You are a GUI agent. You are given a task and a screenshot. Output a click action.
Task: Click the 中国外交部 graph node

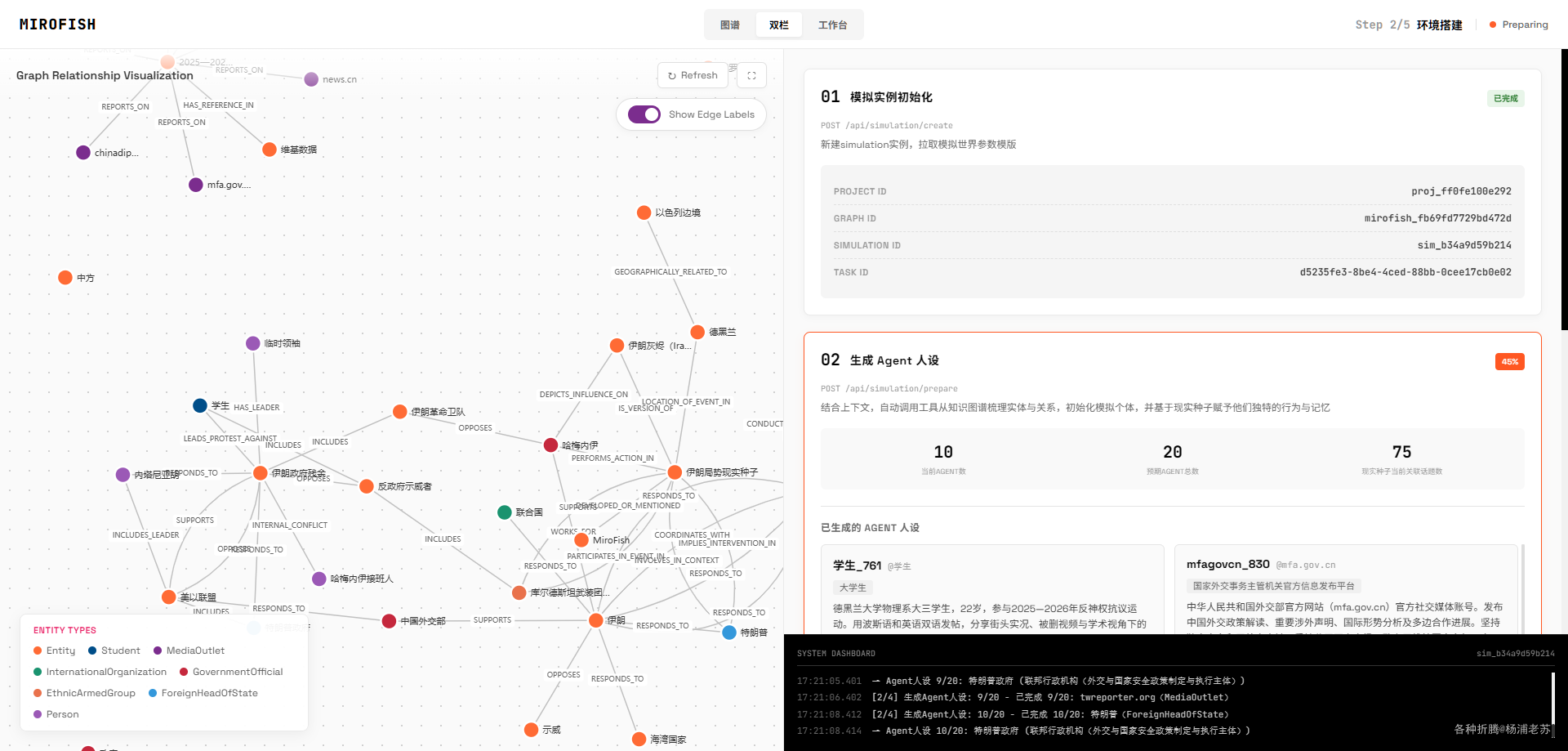(x=390, y=621)
